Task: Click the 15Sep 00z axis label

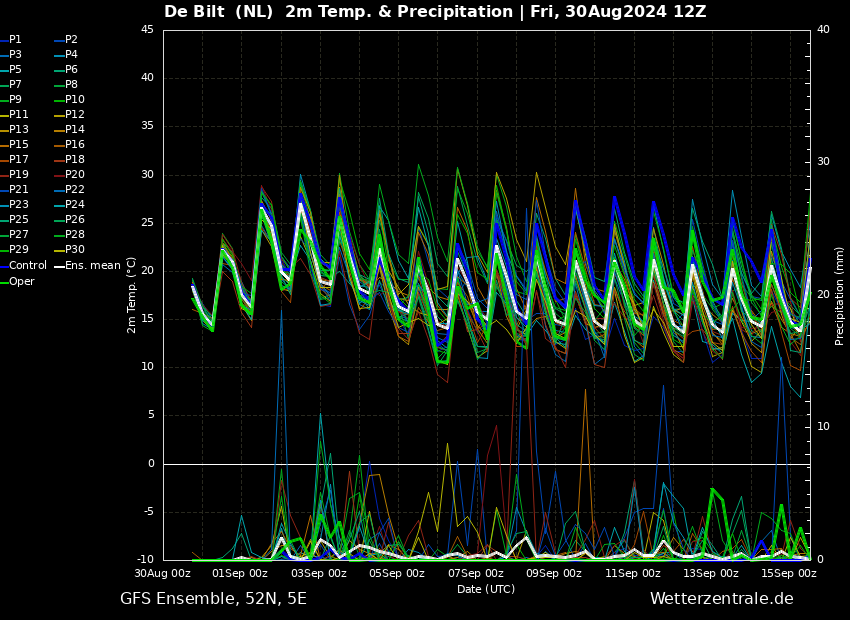Action: 789,573
